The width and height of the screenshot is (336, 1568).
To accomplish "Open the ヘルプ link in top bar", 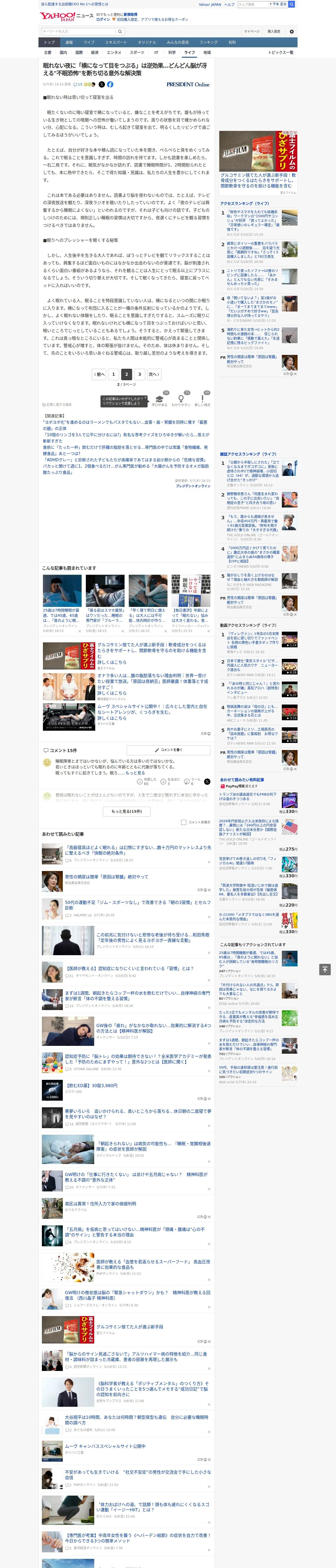I will tap(229, 4).
